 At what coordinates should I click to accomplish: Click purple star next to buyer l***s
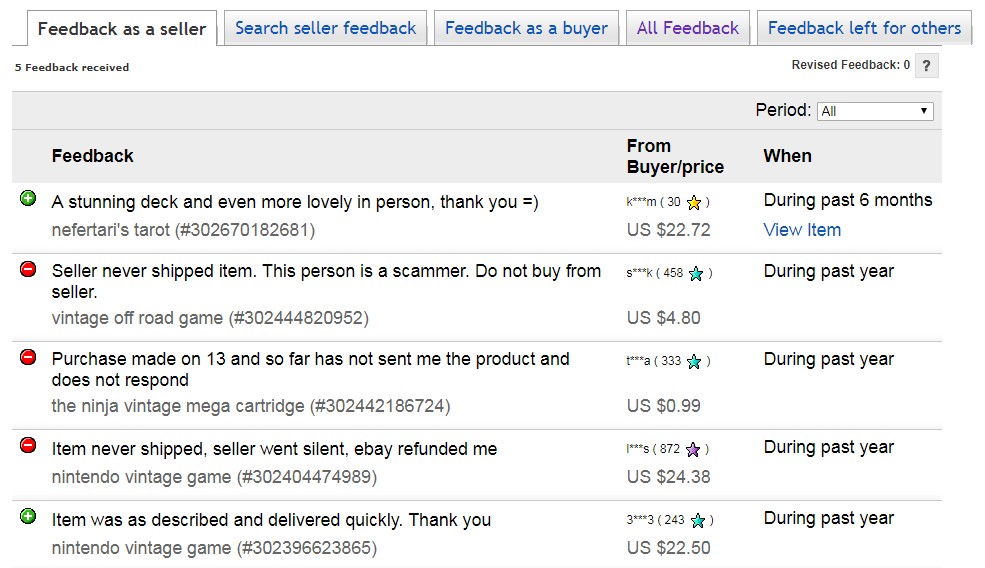(x=693, y=449)
